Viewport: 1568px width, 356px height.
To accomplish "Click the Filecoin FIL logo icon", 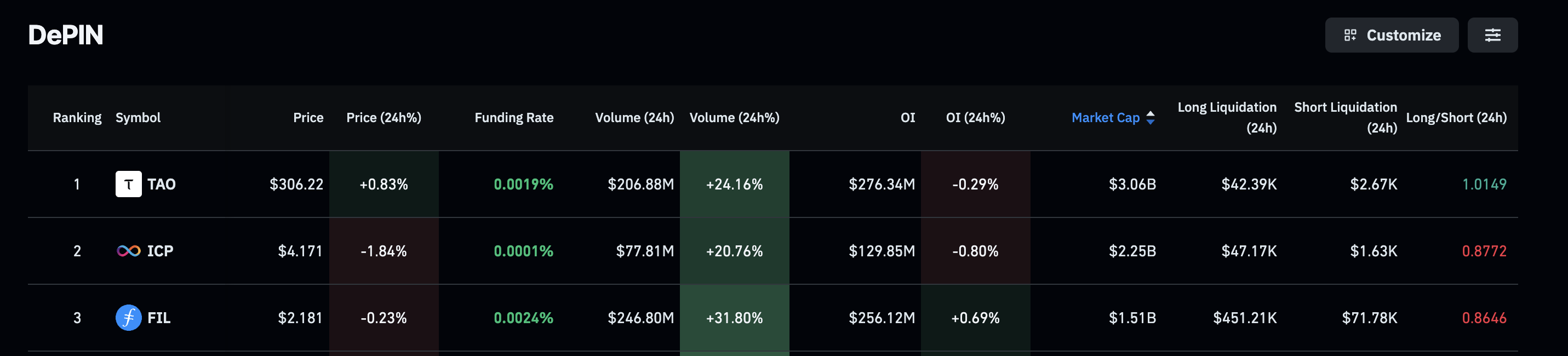I will [128, 318].
